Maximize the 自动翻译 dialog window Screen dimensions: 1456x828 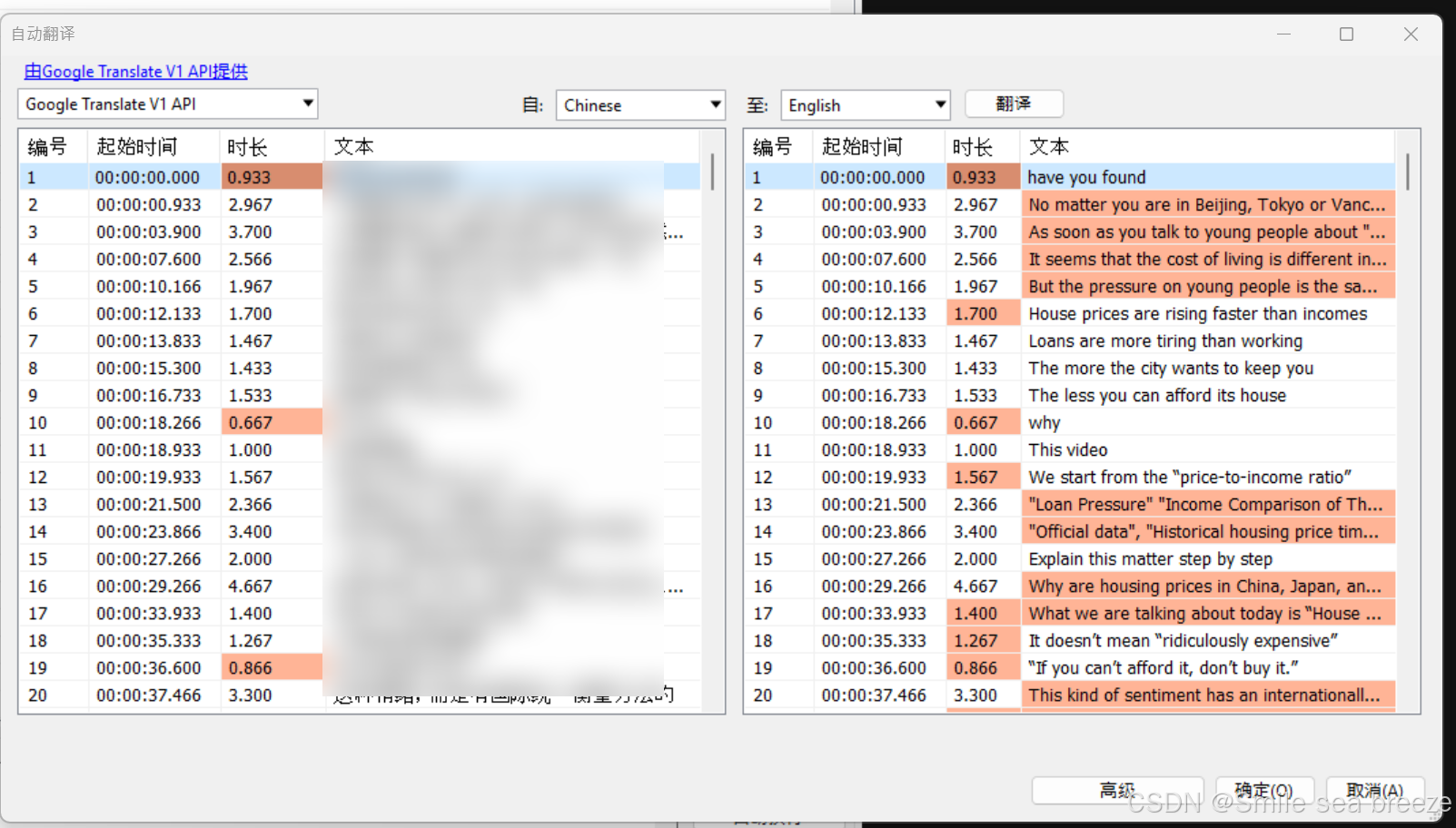click(x=1346, y=34)
